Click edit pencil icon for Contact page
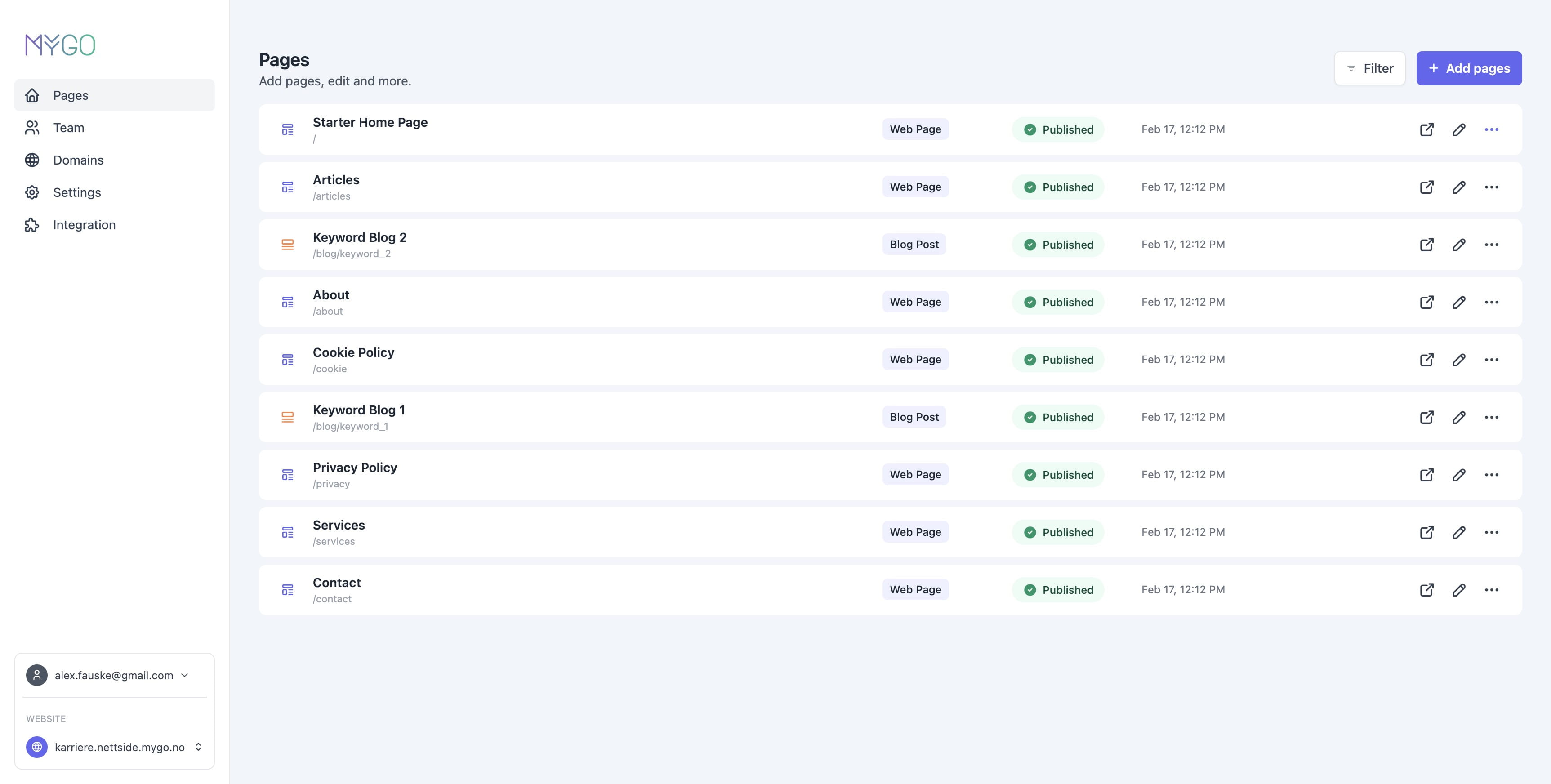Screen dimensions: 1551x784 coord(1458,590)
